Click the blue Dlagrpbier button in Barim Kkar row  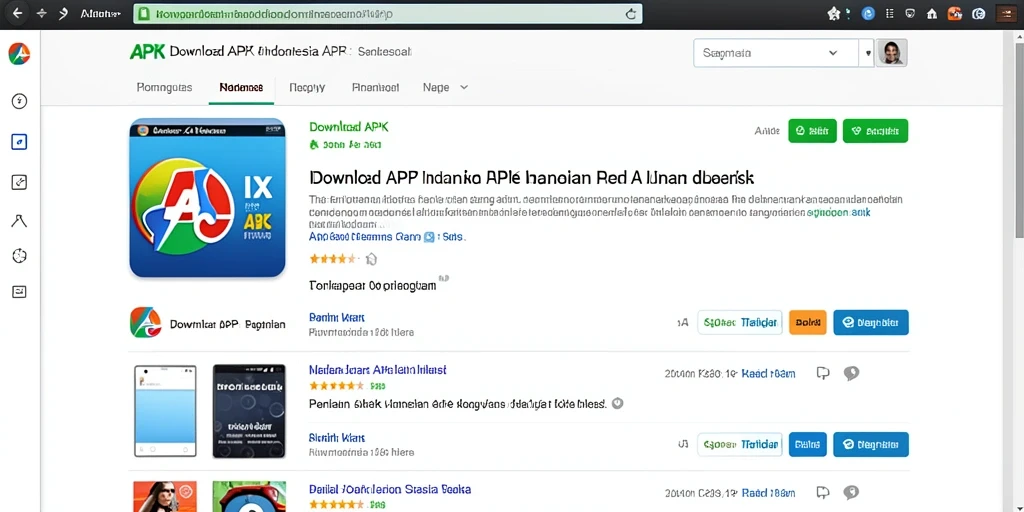point(871,323)
